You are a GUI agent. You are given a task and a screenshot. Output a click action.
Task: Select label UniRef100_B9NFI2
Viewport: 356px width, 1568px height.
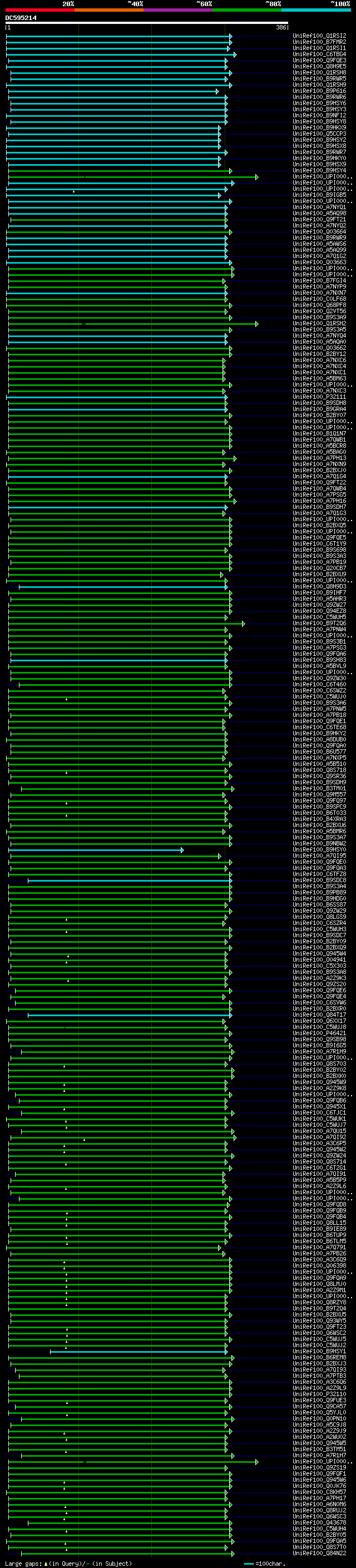[x=319, y=116]
